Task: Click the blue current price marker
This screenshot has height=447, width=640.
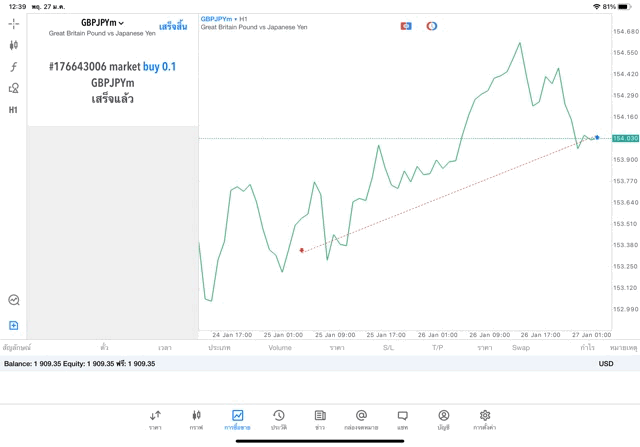Action: [597, 138]
